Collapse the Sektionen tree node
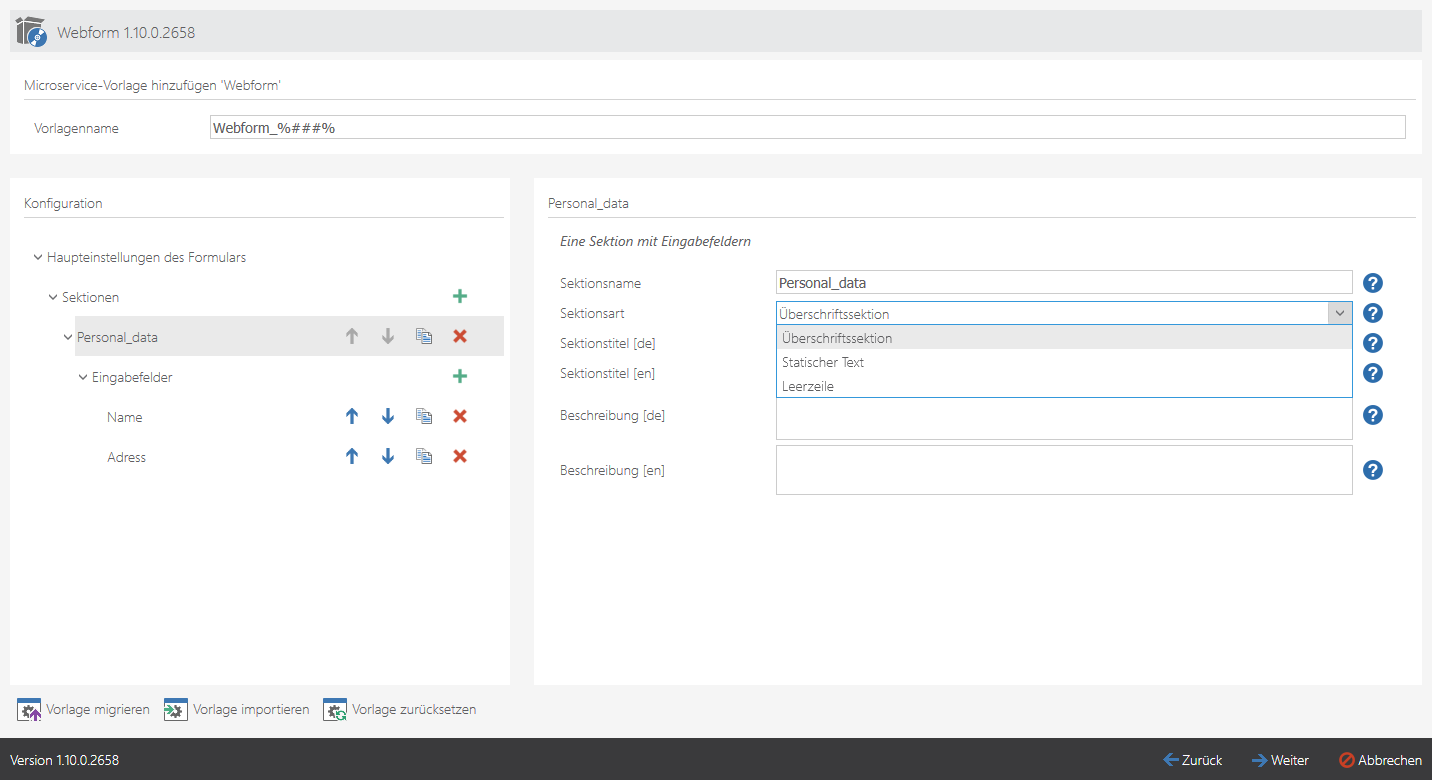This screenshot has height=780, width=1432. click(53, 297)
